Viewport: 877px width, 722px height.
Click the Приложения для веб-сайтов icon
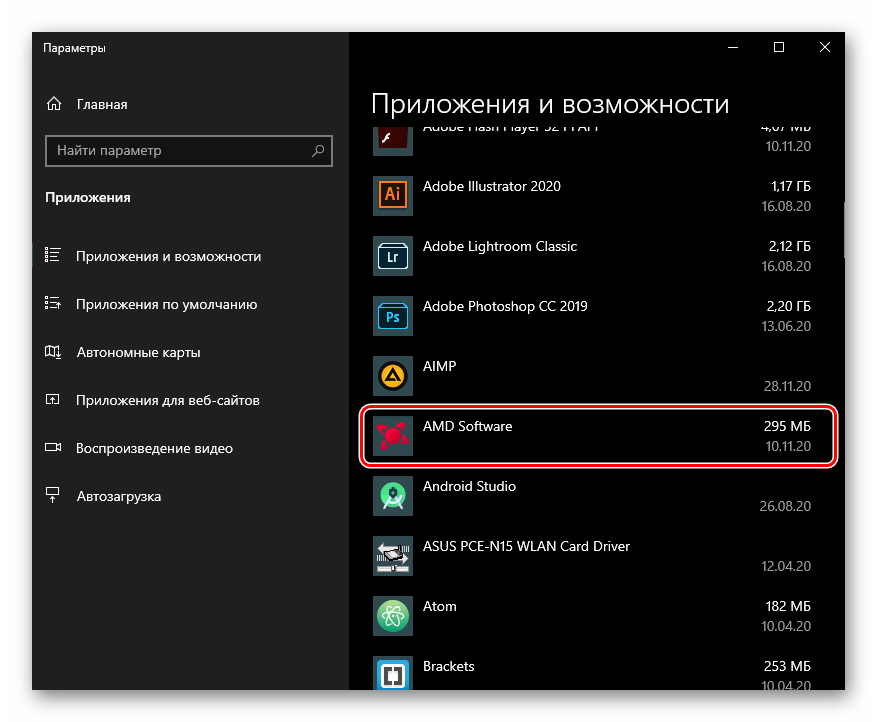coord(53,400)
